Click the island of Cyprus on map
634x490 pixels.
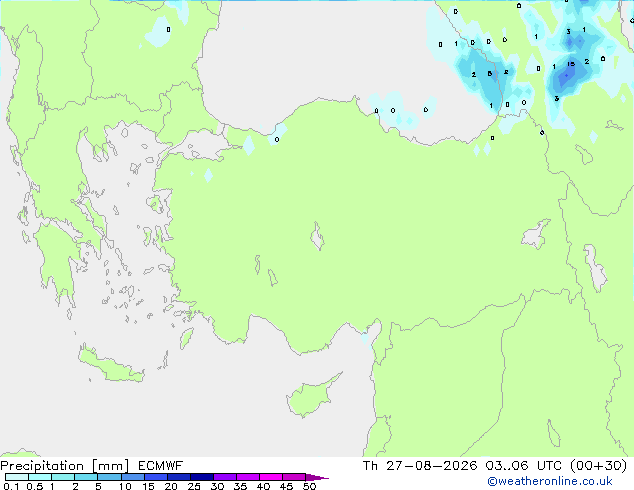(309, 397)
